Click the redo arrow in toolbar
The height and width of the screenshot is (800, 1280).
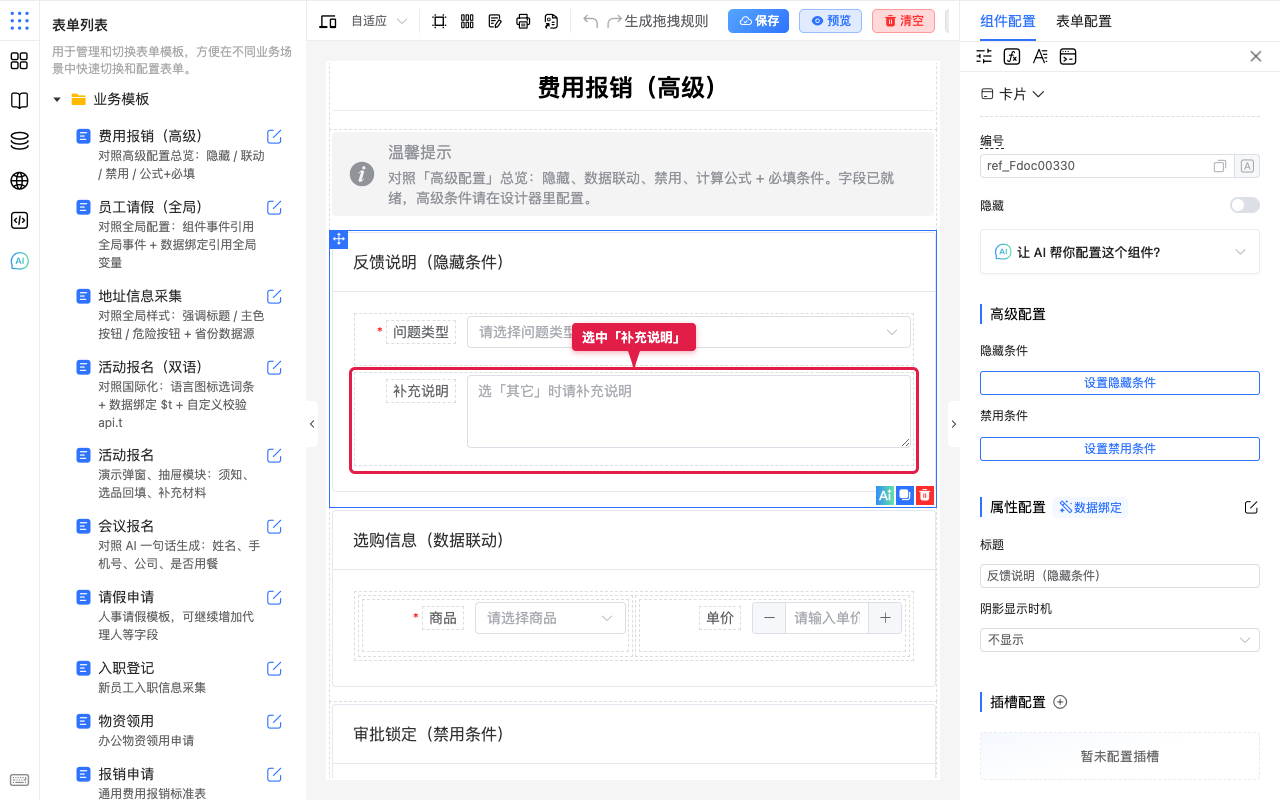tap(614, 21)
